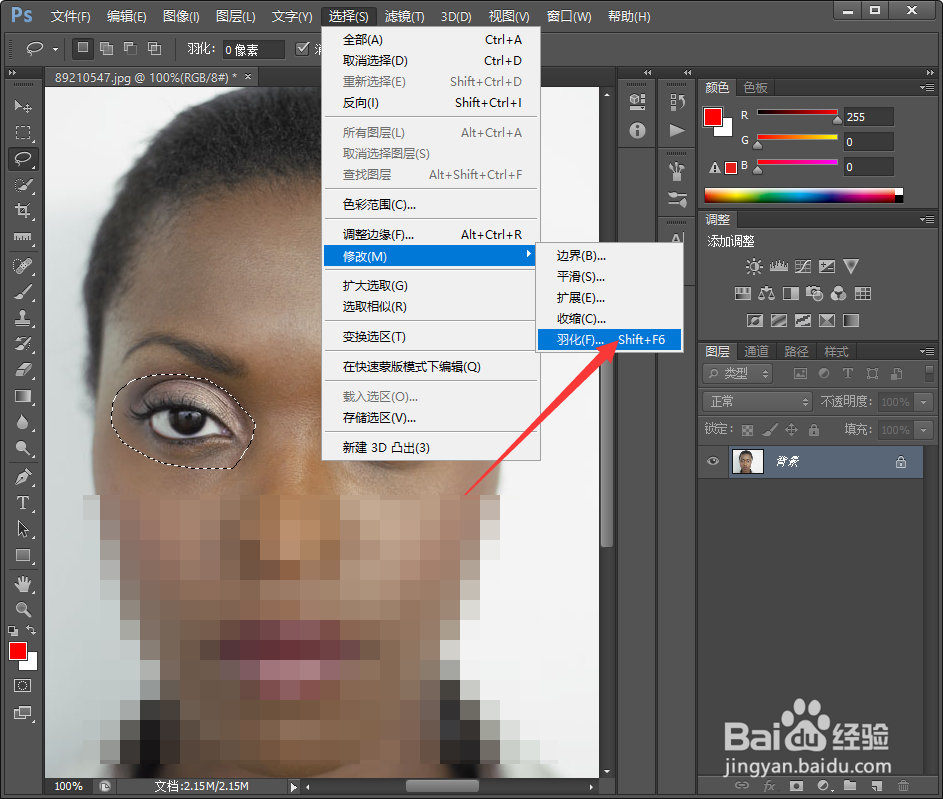Open the layer filter type 类型 dropdown
Image resolution: width=943 pixels, height=799 pixels.
tap(737, 373)
